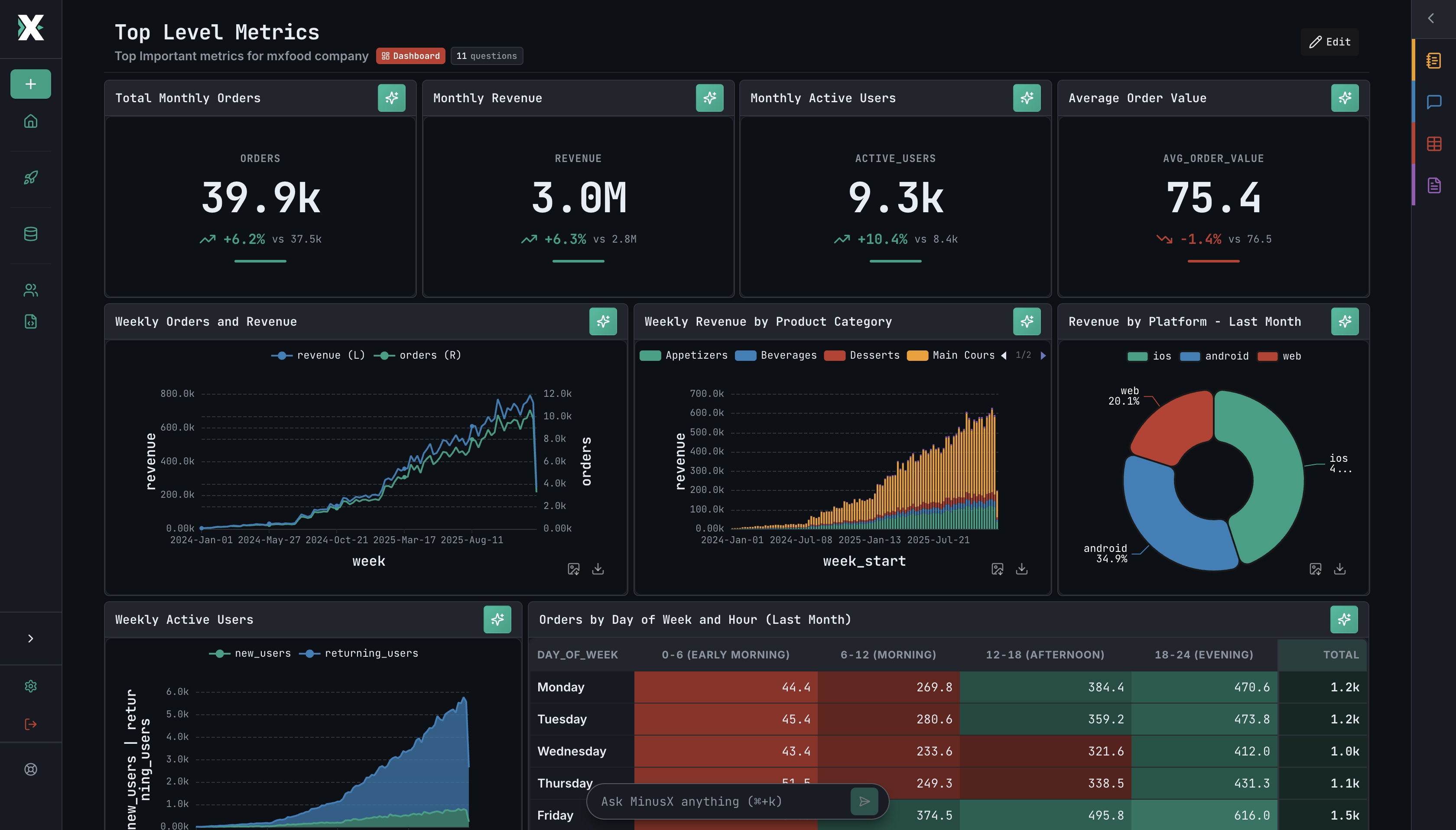Click the green plus create button
The height and width of the screenshot is (830, 1456).
coord(31,84)
